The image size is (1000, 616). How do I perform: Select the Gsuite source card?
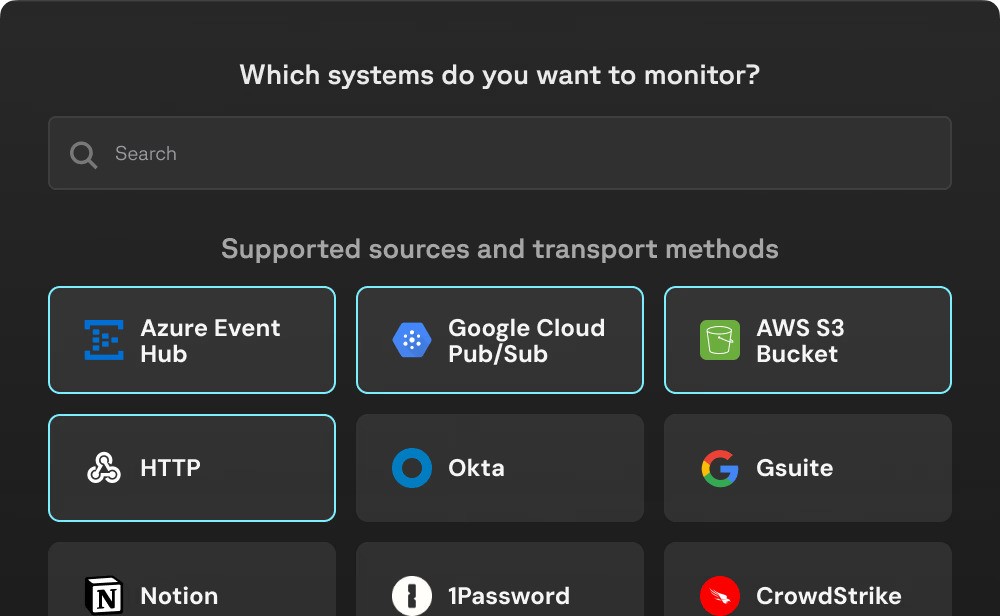pyautogui.click(x=807, y=468)
